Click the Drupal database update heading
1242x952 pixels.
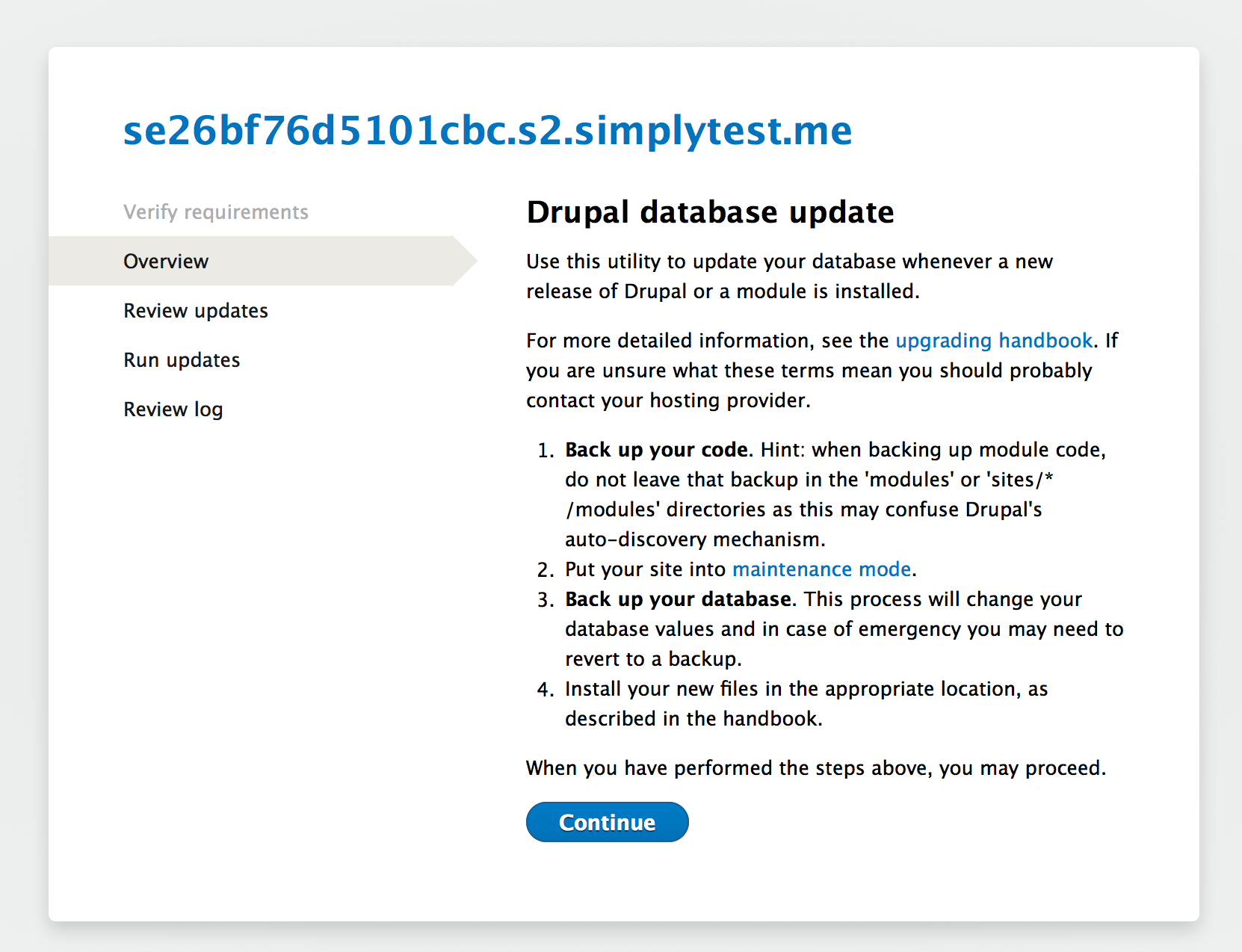(710, 212)
